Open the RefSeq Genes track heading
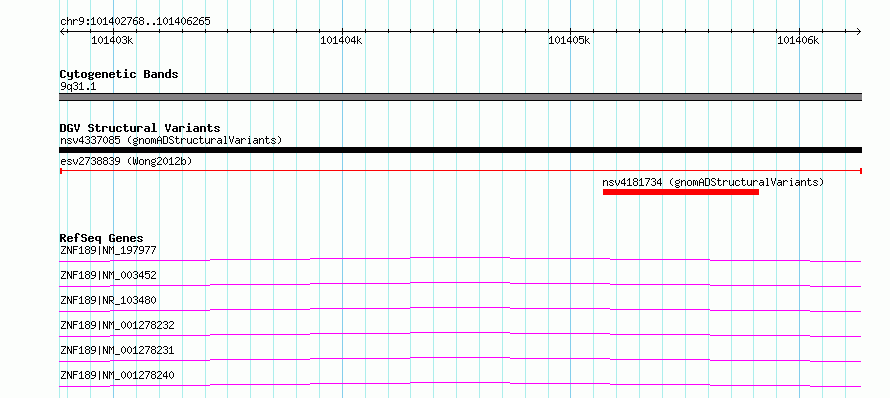Screen dimensions: 890x398 click(102, 238)
